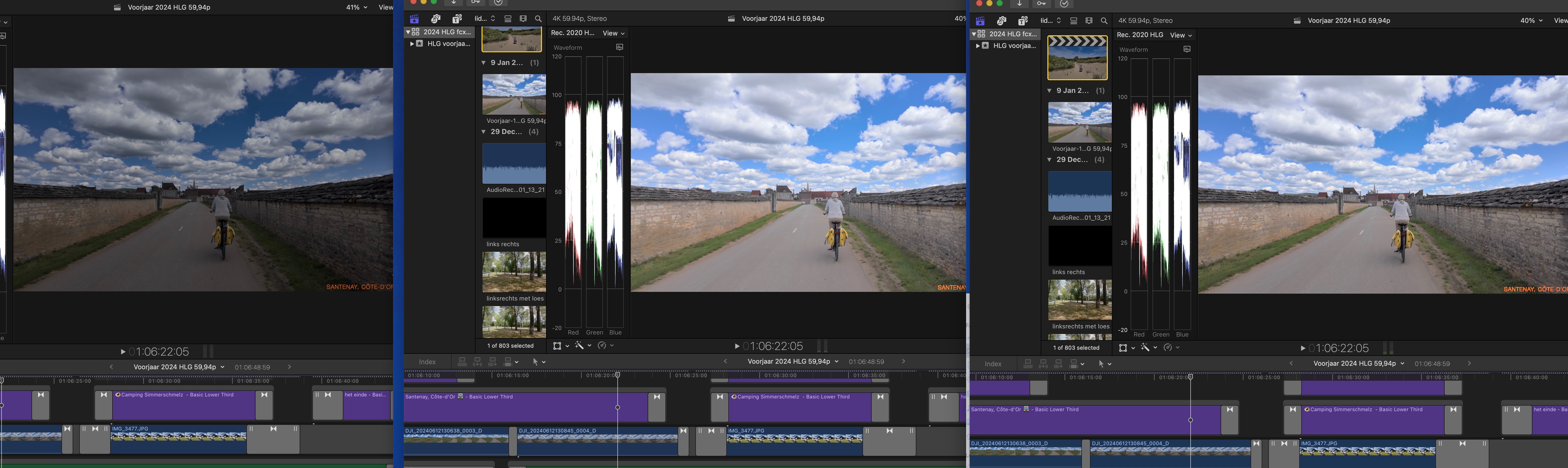Open Photos and Audio sidebar in middle window
Image resolution: width=1568 pixels, height=468 pixels.
point(436,19)
